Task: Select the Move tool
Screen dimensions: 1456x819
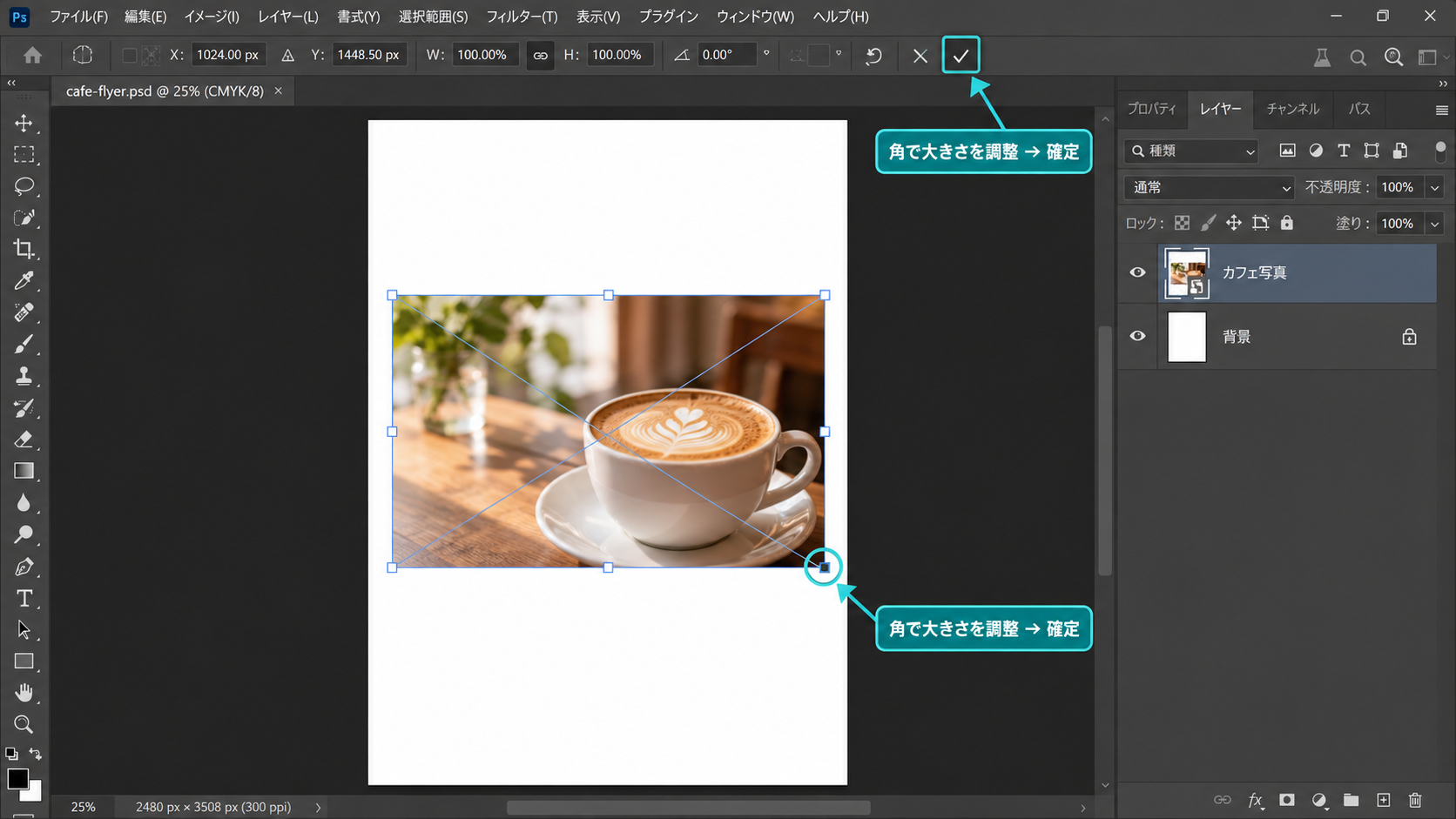Action: pos(24,123)
